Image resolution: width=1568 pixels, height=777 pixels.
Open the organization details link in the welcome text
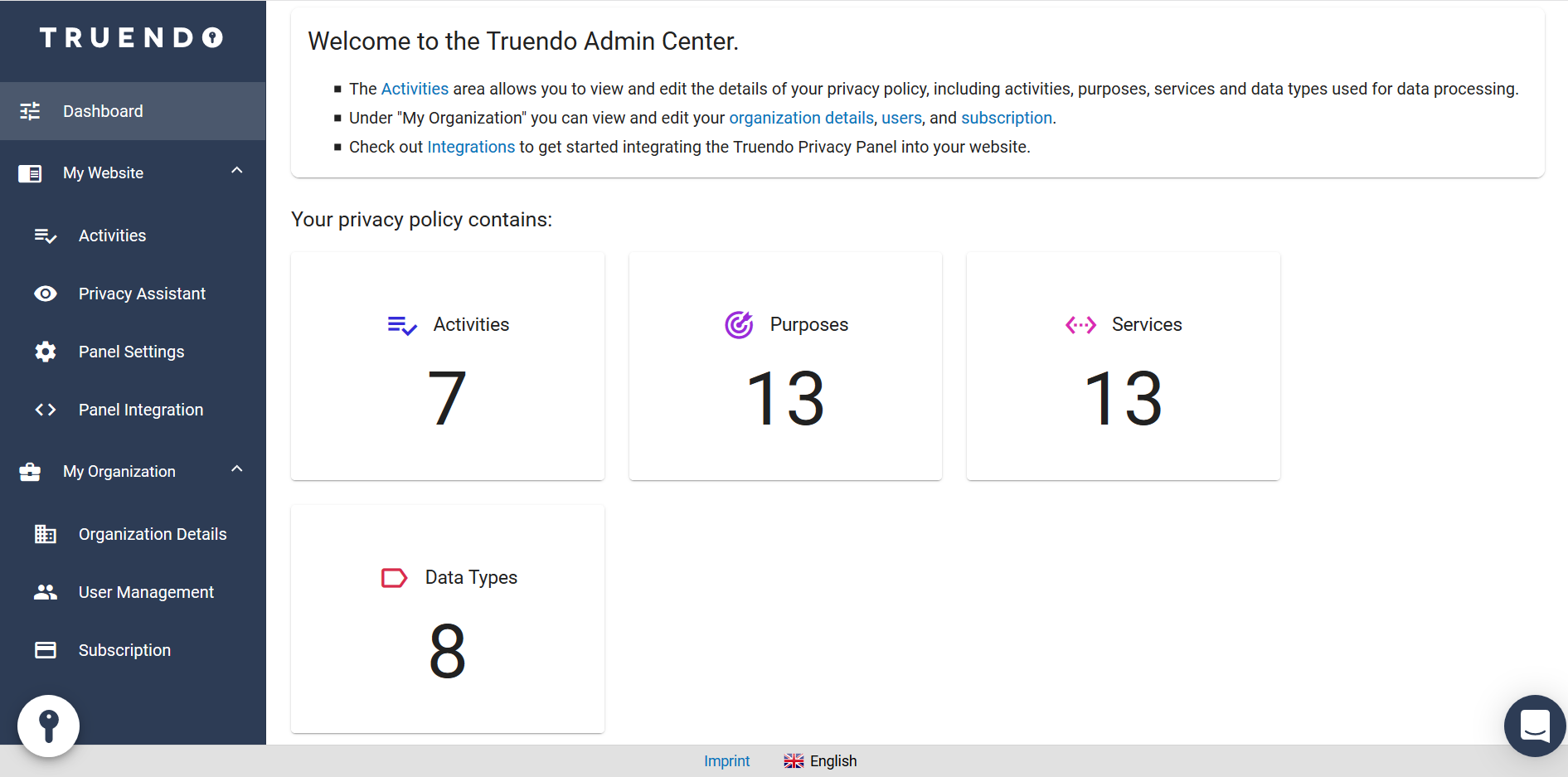click(801, 118)
